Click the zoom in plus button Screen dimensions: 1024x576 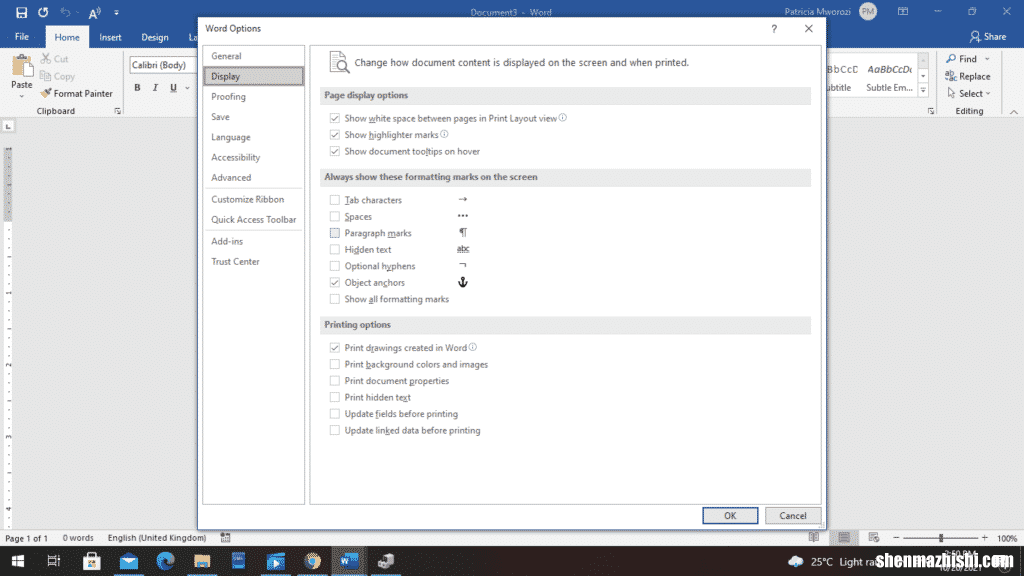(985, 537)
